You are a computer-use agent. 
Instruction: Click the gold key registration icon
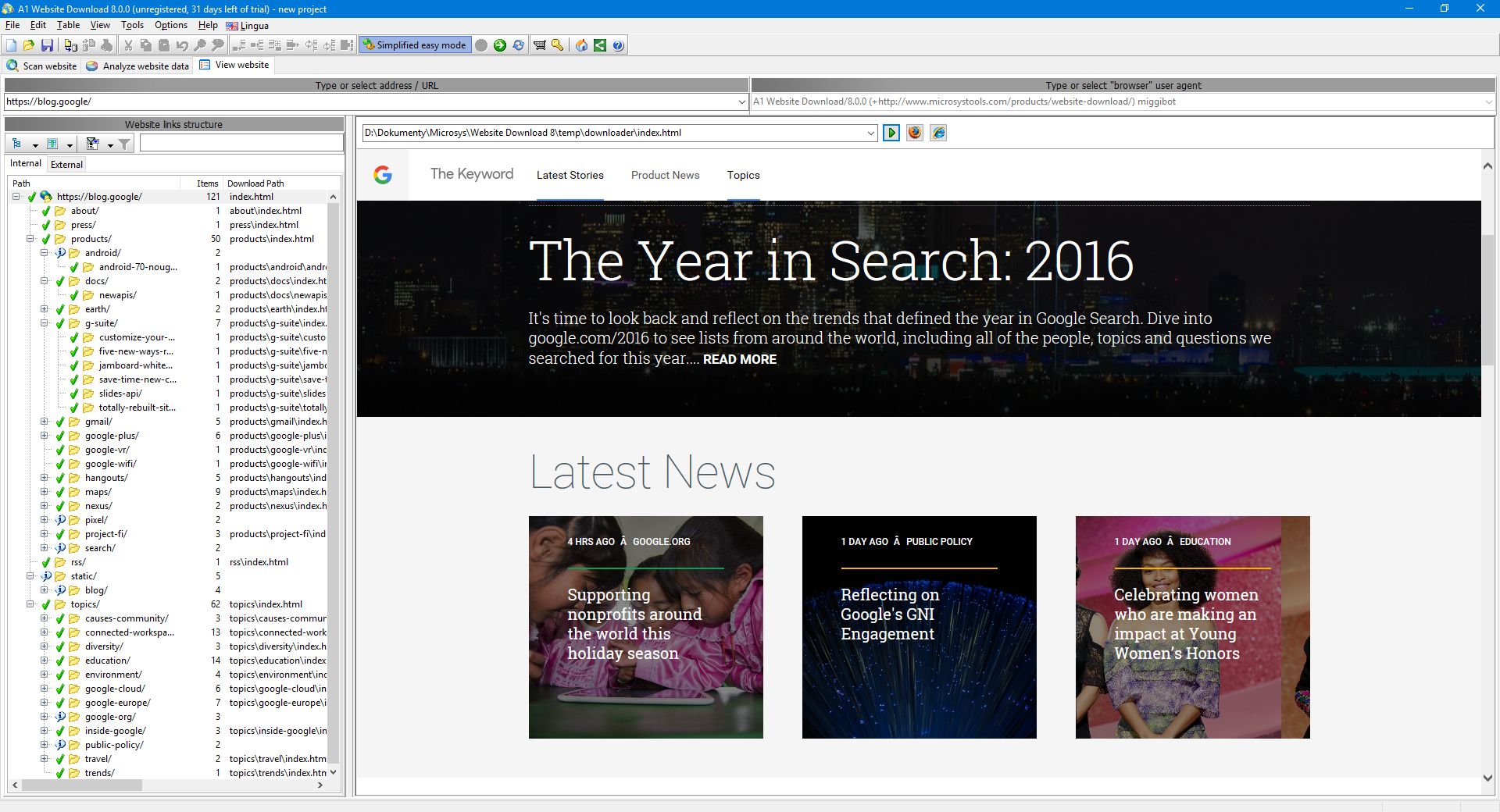click(557, 45)
